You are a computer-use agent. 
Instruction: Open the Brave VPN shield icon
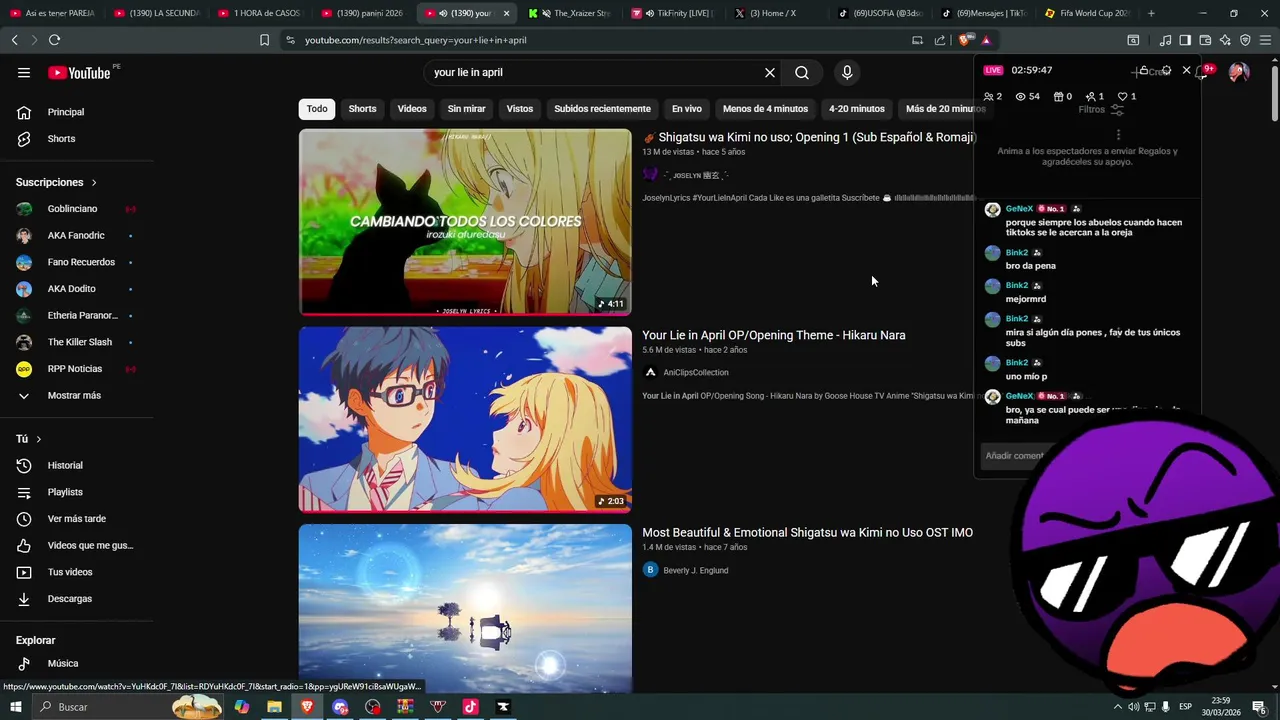1245,40
